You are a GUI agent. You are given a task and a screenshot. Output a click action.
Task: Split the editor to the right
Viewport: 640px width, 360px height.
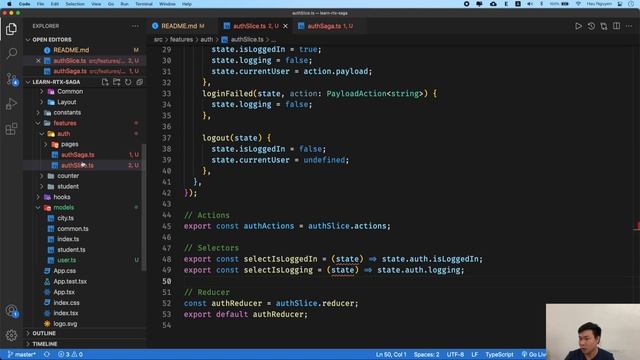pos(616,26)
